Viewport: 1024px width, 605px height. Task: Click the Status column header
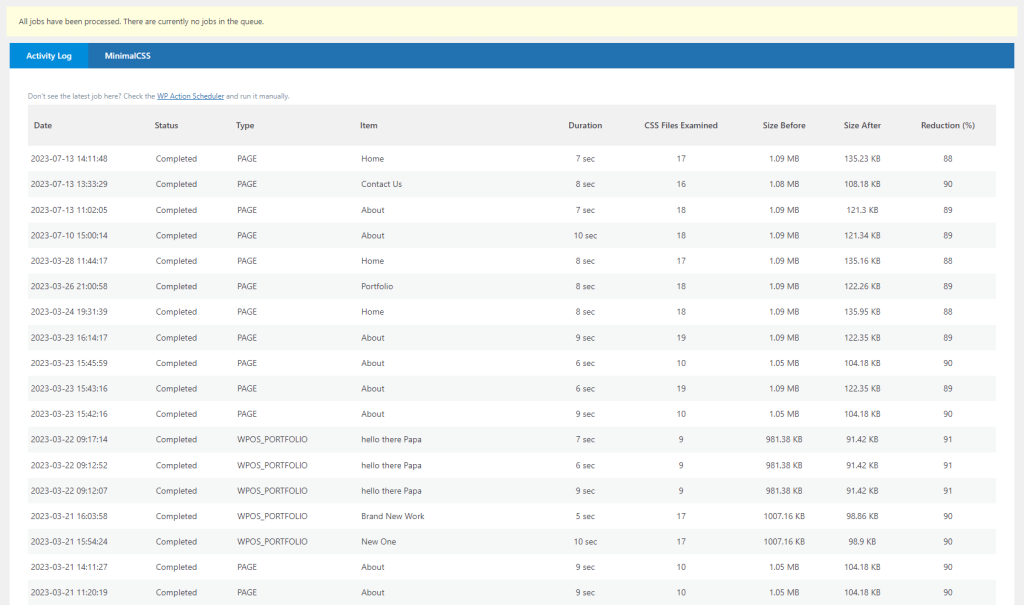point(166,126)
